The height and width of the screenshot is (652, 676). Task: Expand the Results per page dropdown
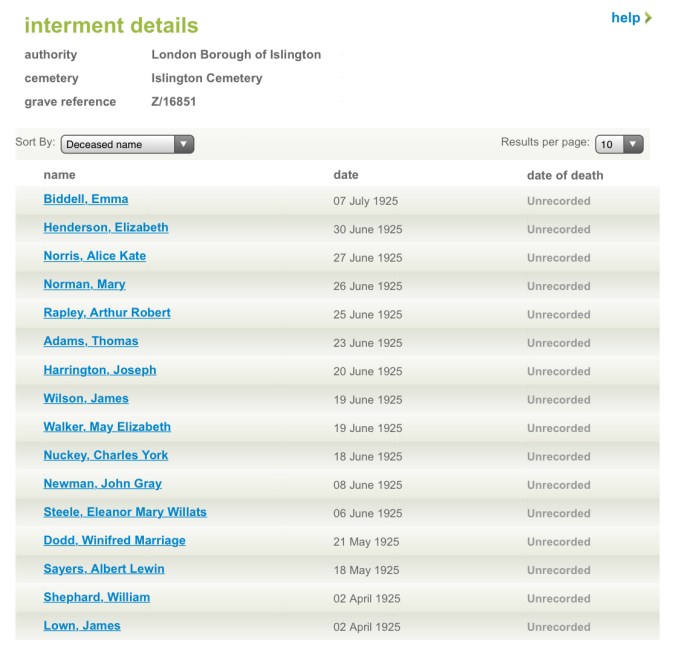pyautogui.click(x=619, y=144)
